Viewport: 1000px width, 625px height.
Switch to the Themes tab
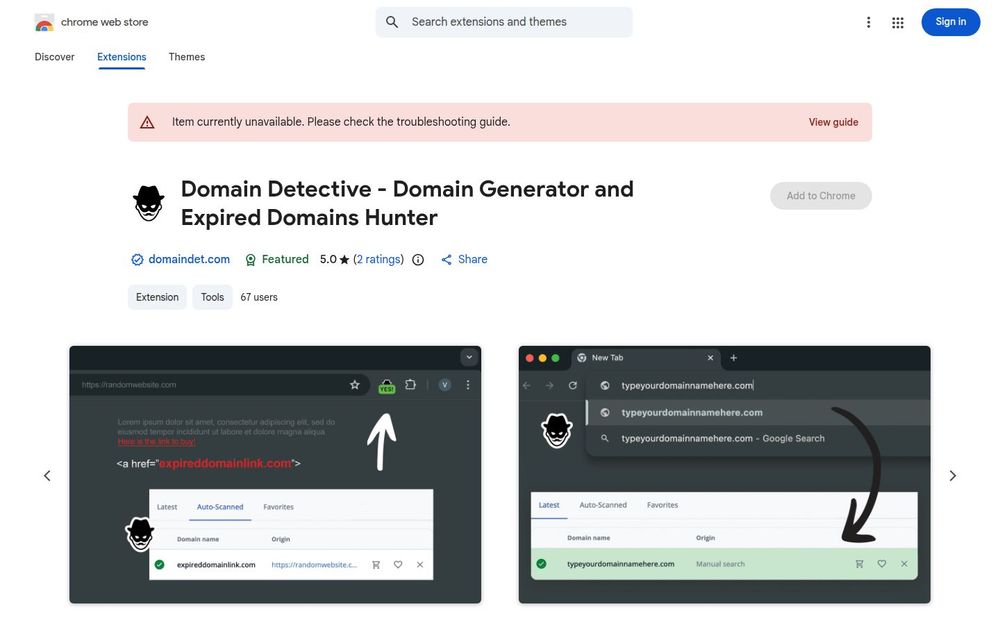coord(187,57)
